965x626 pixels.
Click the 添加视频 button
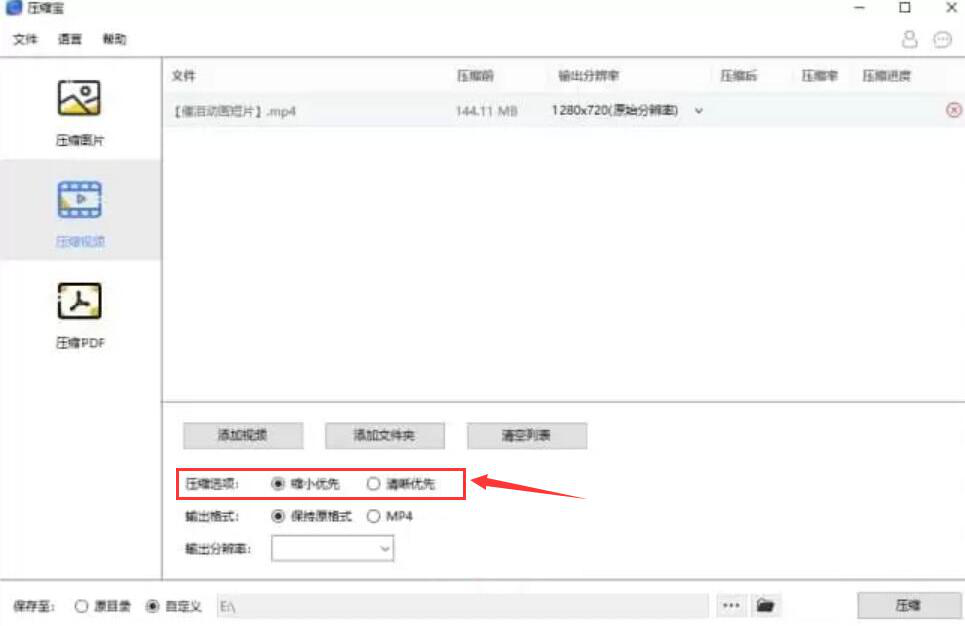point(243,435)
